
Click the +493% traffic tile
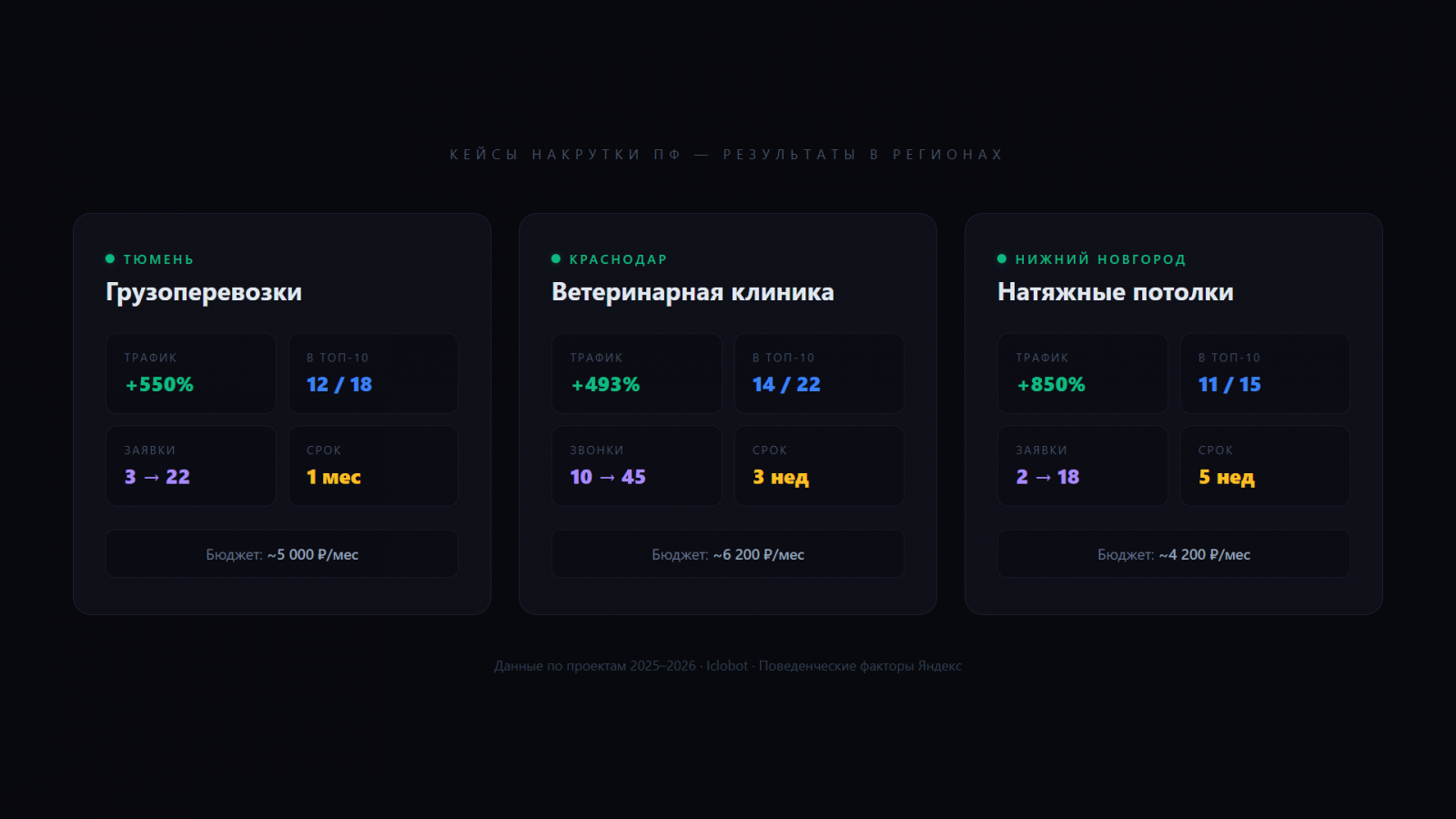point(637,373)
